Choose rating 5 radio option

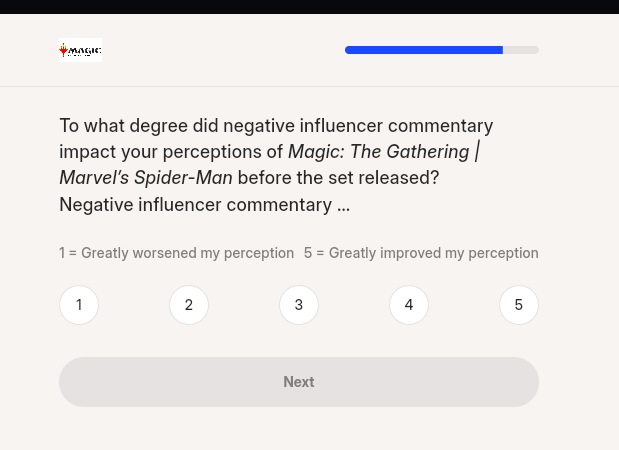[x=519, y=305]
